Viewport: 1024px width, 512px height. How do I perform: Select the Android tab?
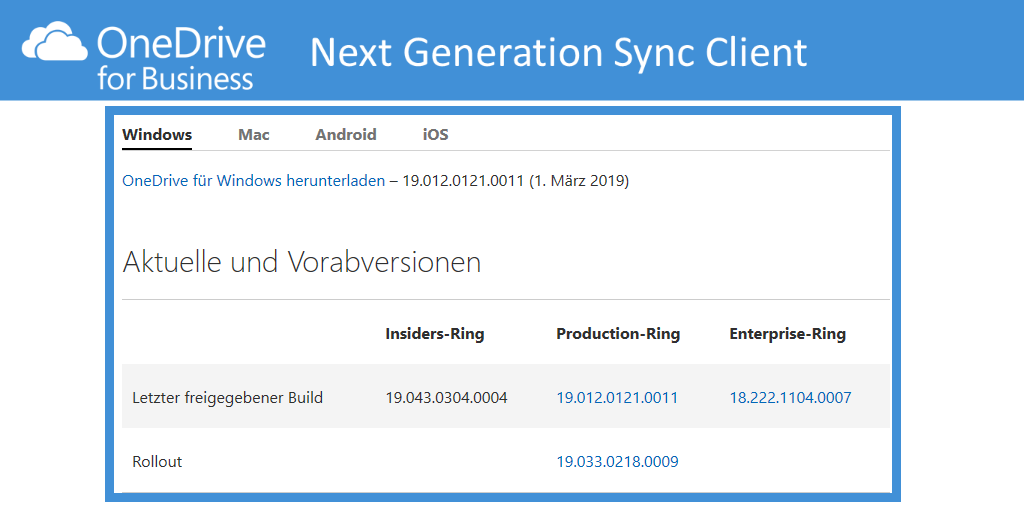346,134
